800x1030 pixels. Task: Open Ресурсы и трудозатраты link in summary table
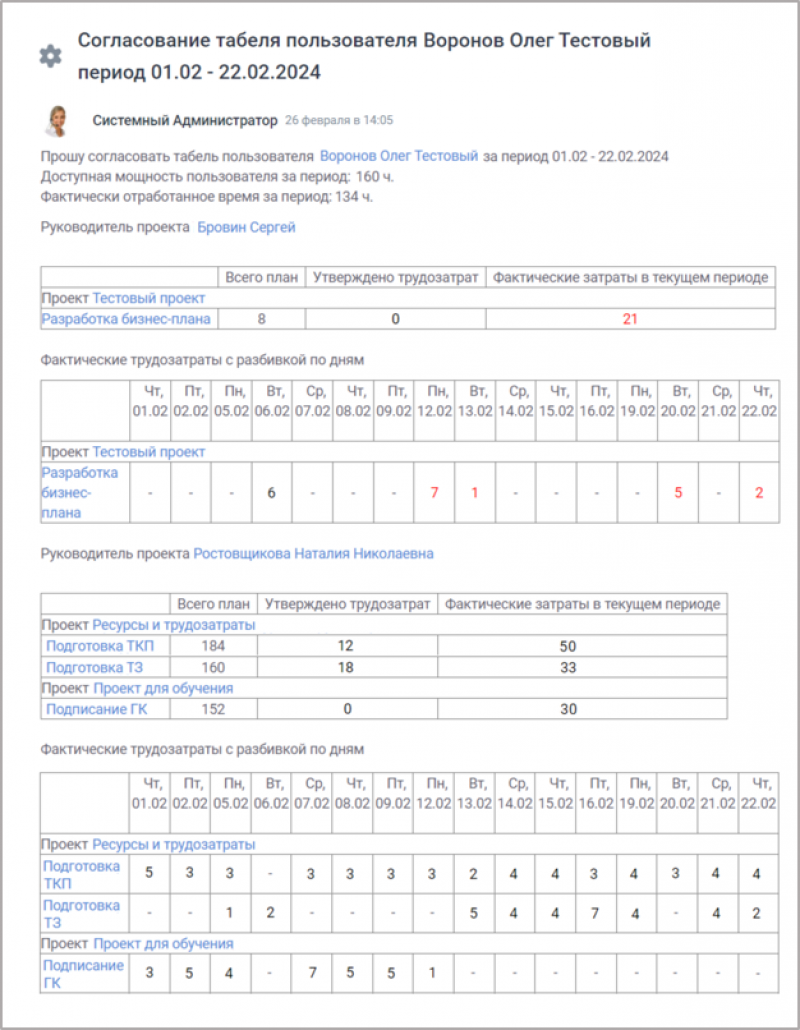click(x=174, y=625)
